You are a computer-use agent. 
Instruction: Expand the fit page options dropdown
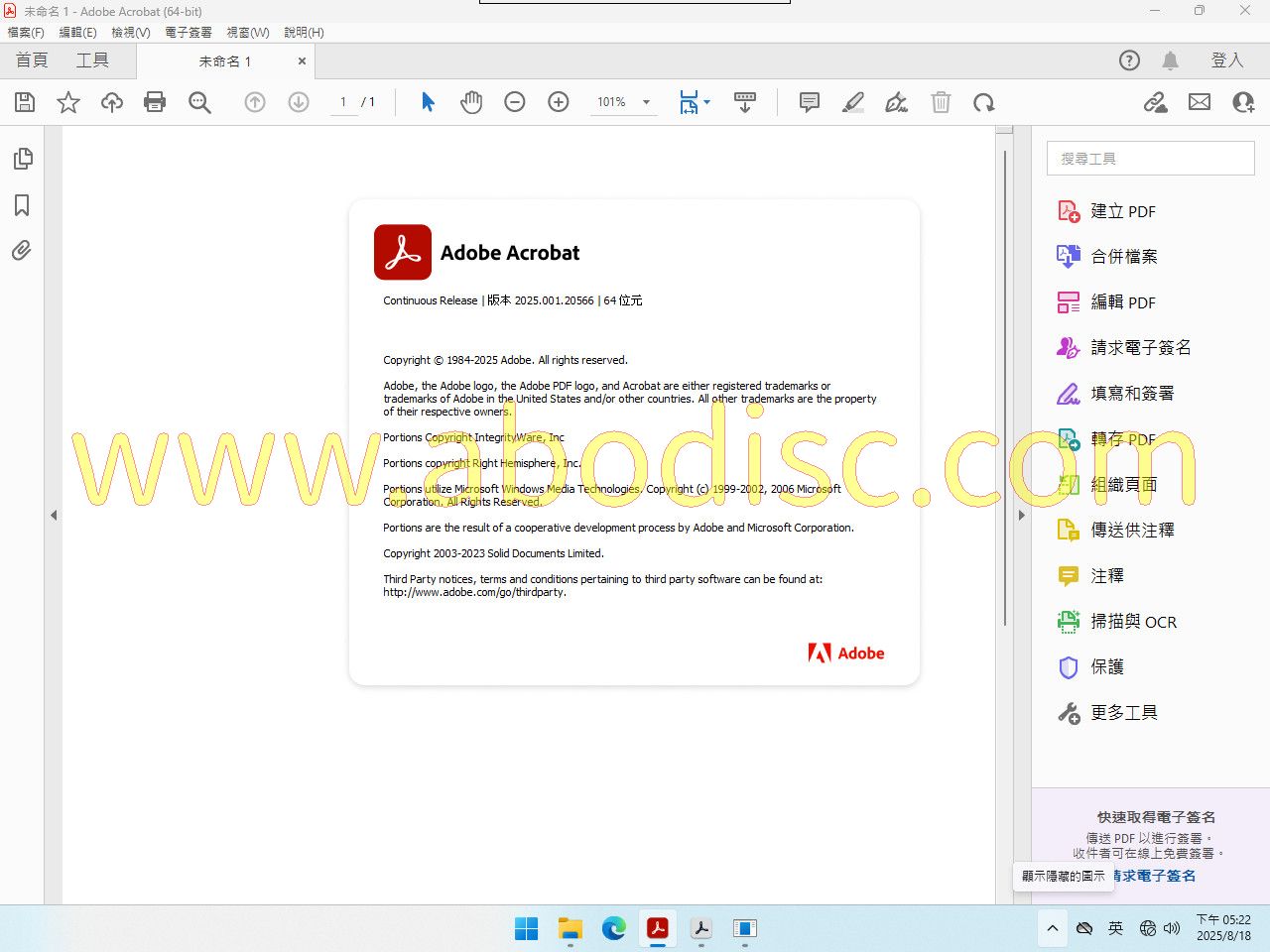click(x=706, y=102)
